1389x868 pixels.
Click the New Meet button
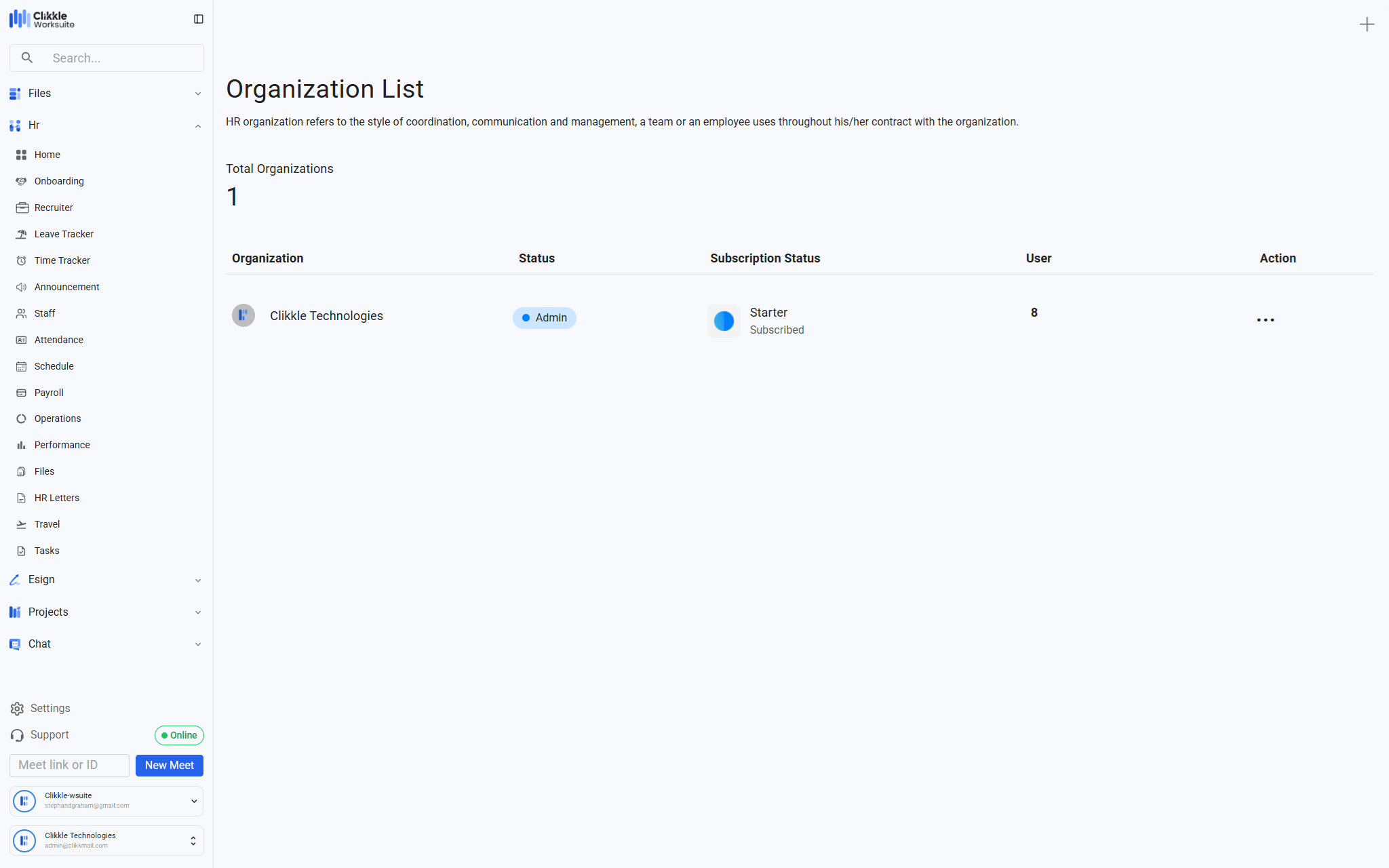tap(169, 765)
